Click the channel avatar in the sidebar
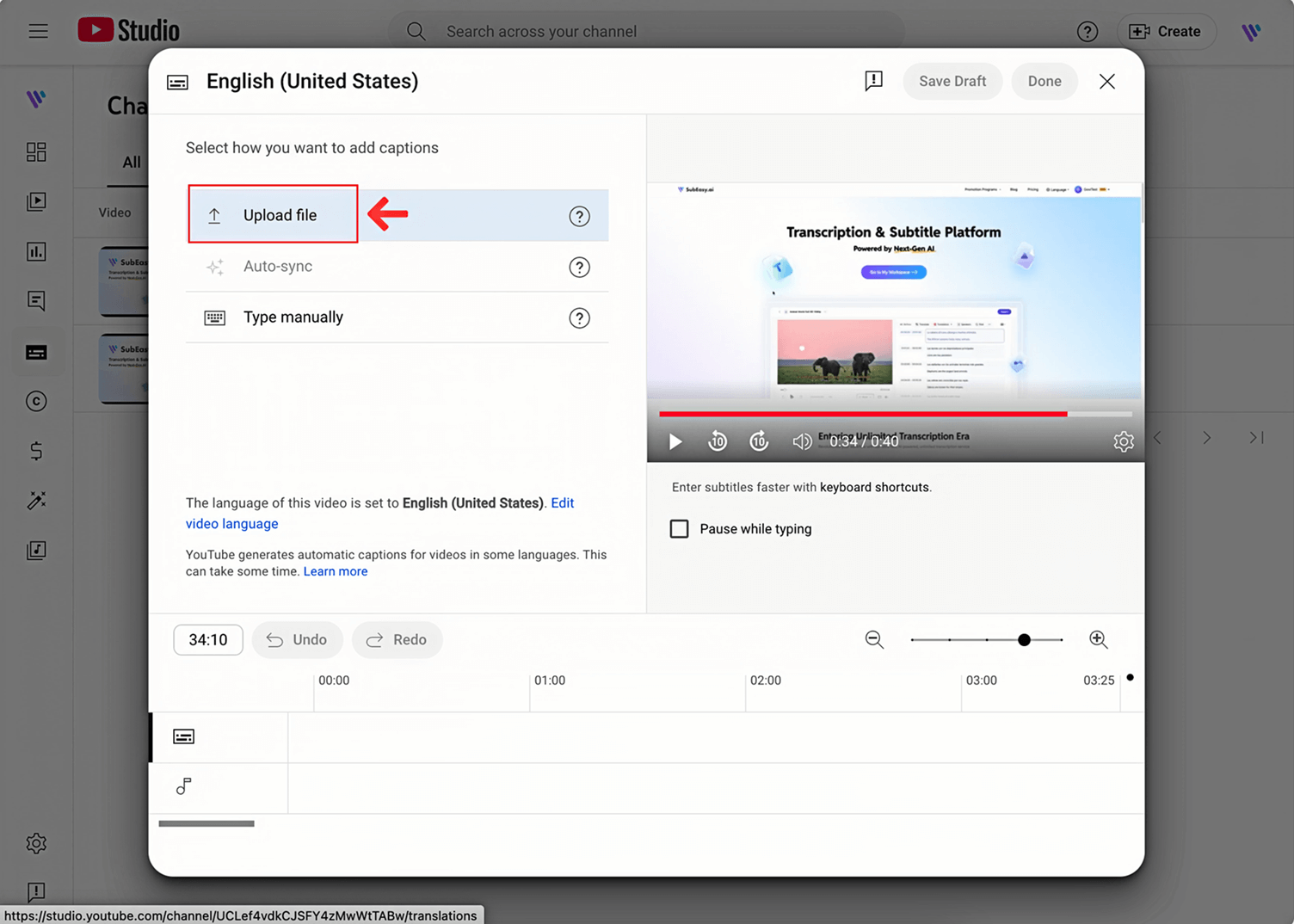 (36, 99)
